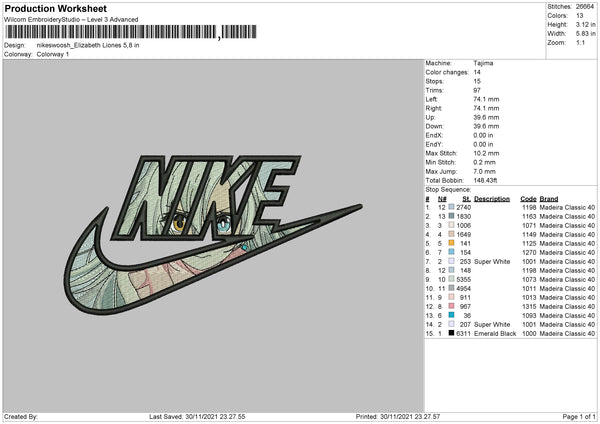Click the color swatch in the 2740 stitch row
Screen dimensions: 600x424
[x=452, y=207]
